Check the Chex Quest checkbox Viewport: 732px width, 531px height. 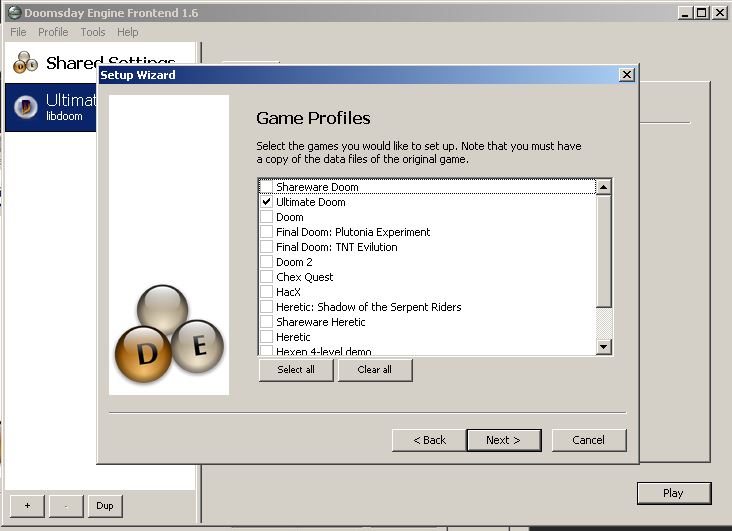266,276
